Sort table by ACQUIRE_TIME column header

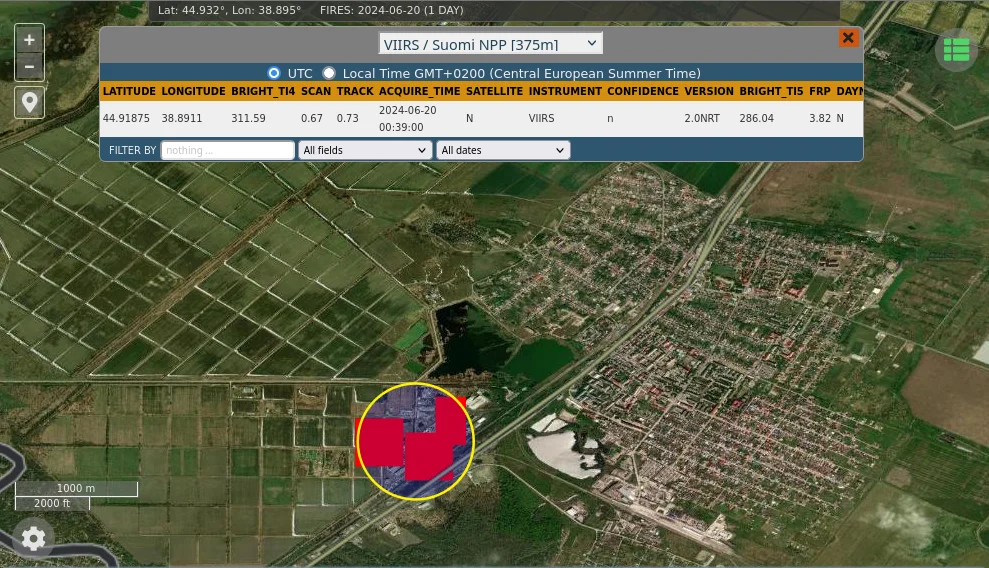[x=419, y=91]
